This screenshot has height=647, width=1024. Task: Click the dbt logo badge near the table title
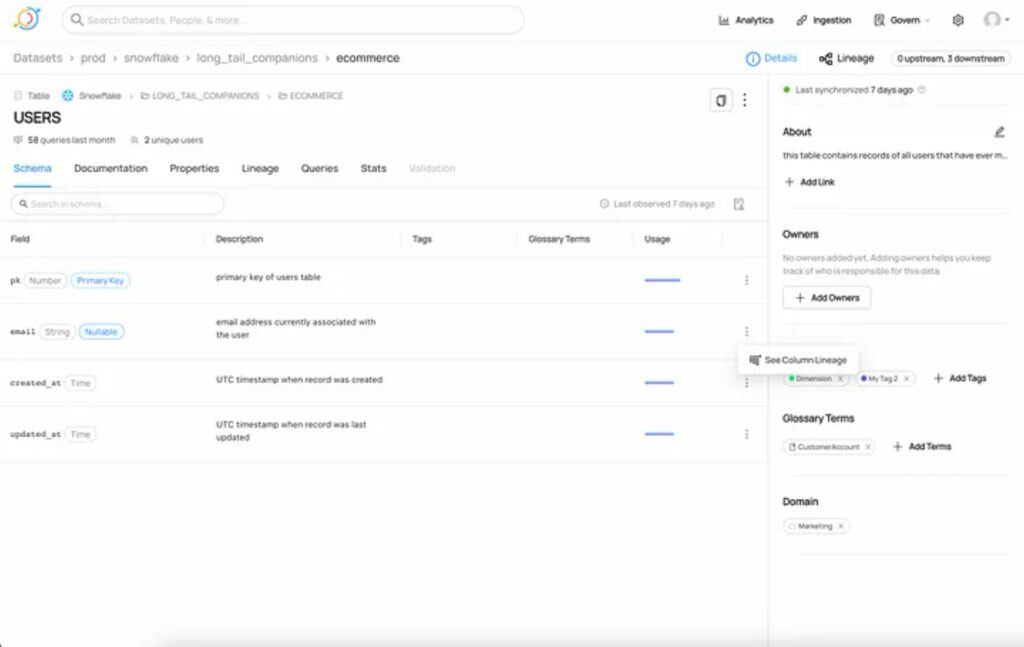[x=721, y=100]
